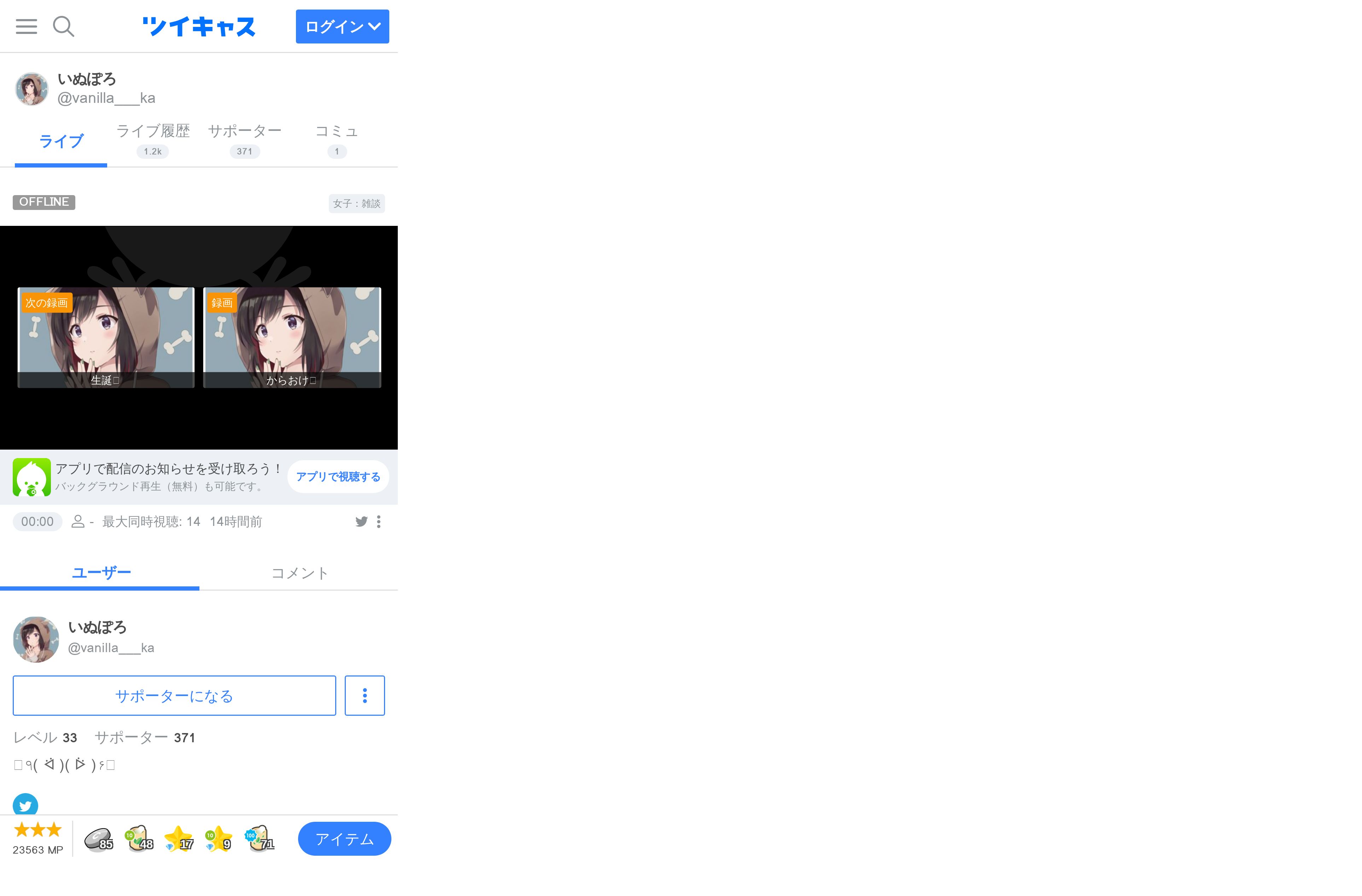This screenshot has height=896, width=1362.
Task: Play the 録画 thumbnail からおけ
Action: [x=292, y=338]
